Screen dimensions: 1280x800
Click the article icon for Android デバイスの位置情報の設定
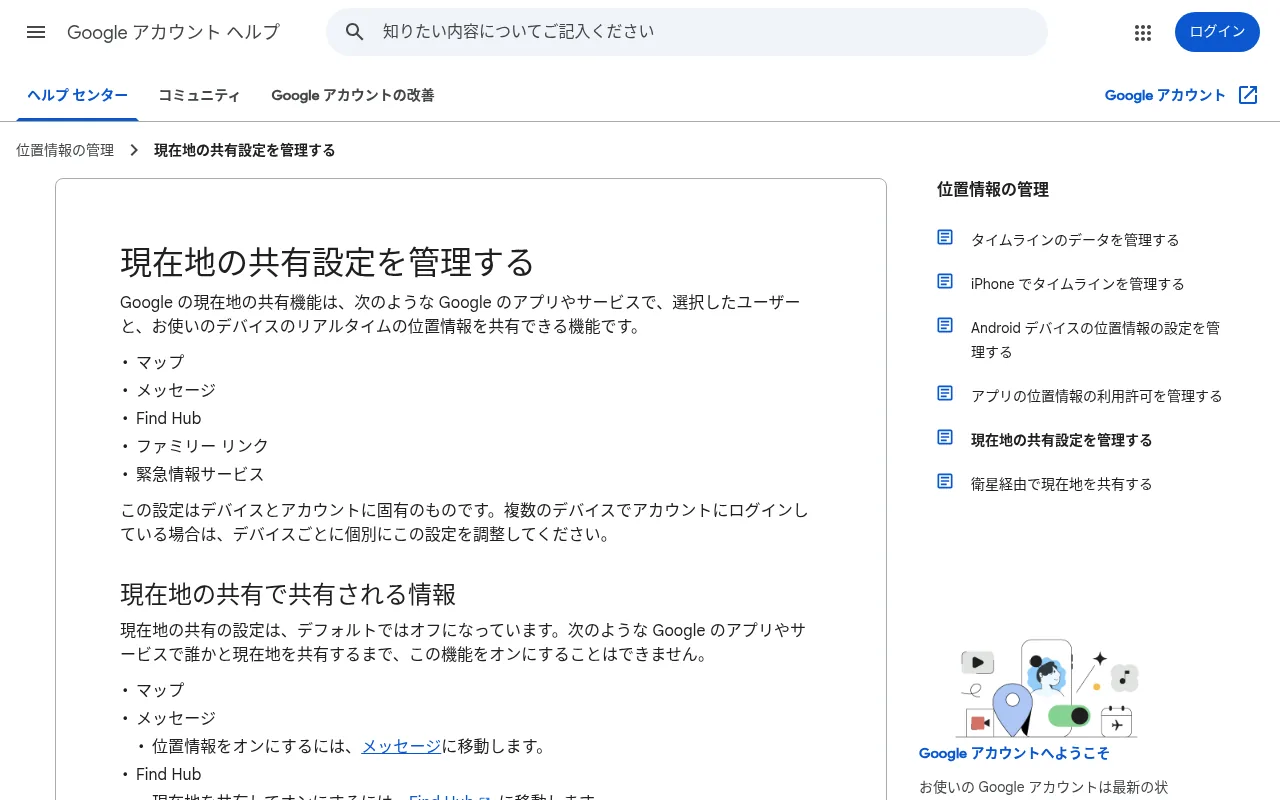pos(945,325)
